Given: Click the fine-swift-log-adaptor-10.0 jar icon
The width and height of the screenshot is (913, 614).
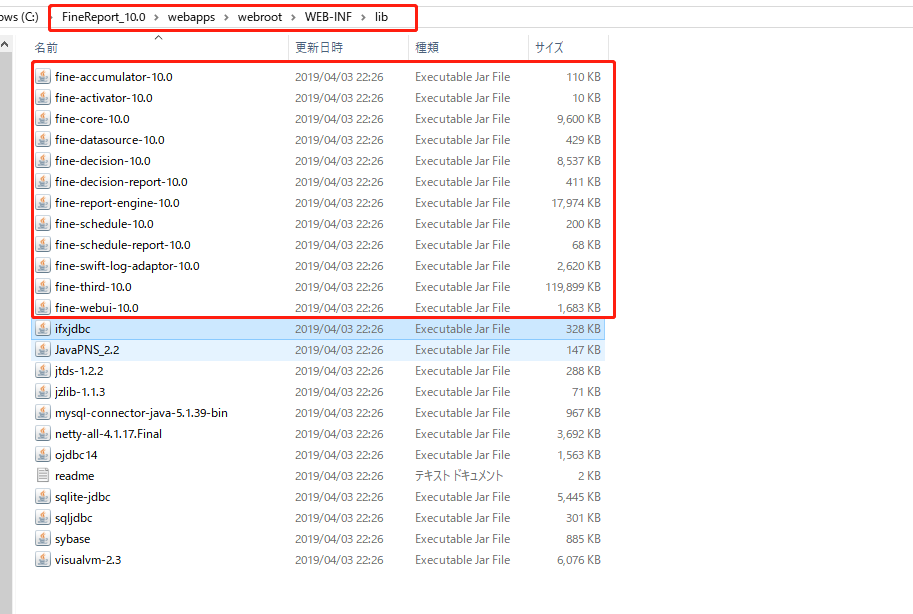Looking at the screenshot, I should pos(43,265).
